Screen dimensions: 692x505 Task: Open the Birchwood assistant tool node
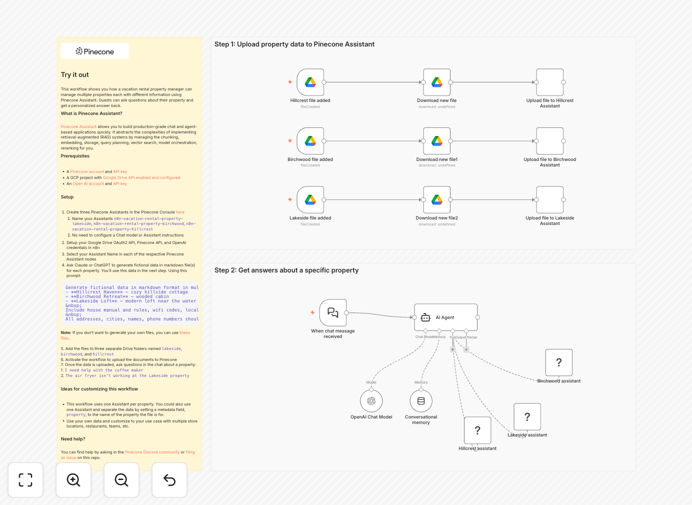pyautogui.click(x=559, y=362)
